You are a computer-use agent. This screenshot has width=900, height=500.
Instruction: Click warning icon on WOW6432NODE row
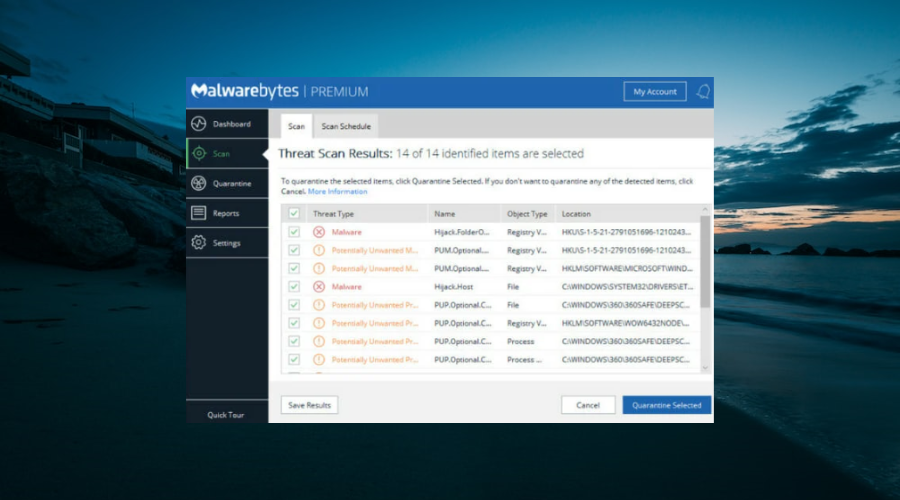(x=319, y=323)
